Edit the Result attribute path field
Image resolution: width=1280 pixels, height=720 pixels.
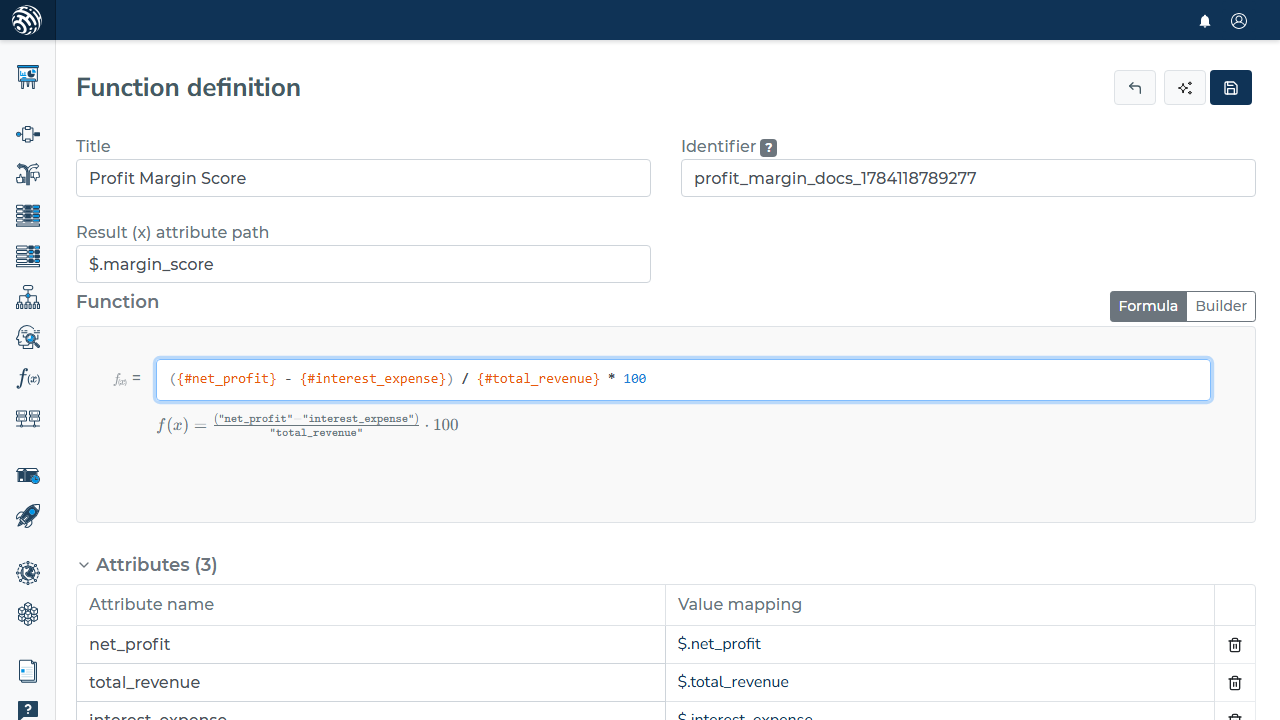click(363, 264)
